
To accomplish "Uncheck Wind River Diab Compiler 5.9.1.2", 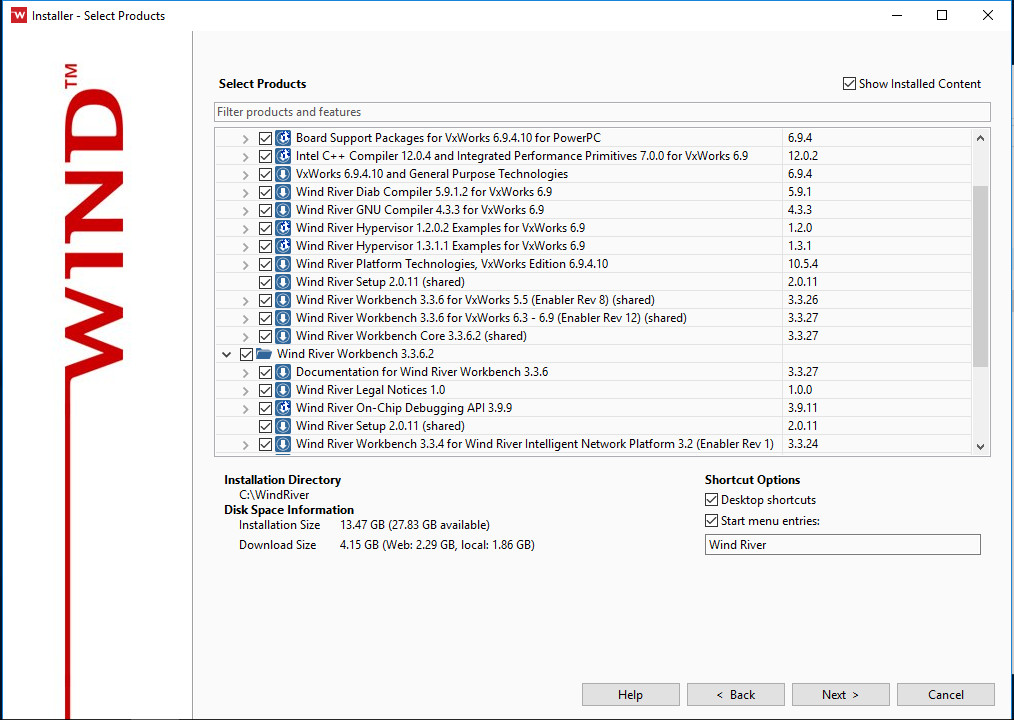I will pos(265,193).
